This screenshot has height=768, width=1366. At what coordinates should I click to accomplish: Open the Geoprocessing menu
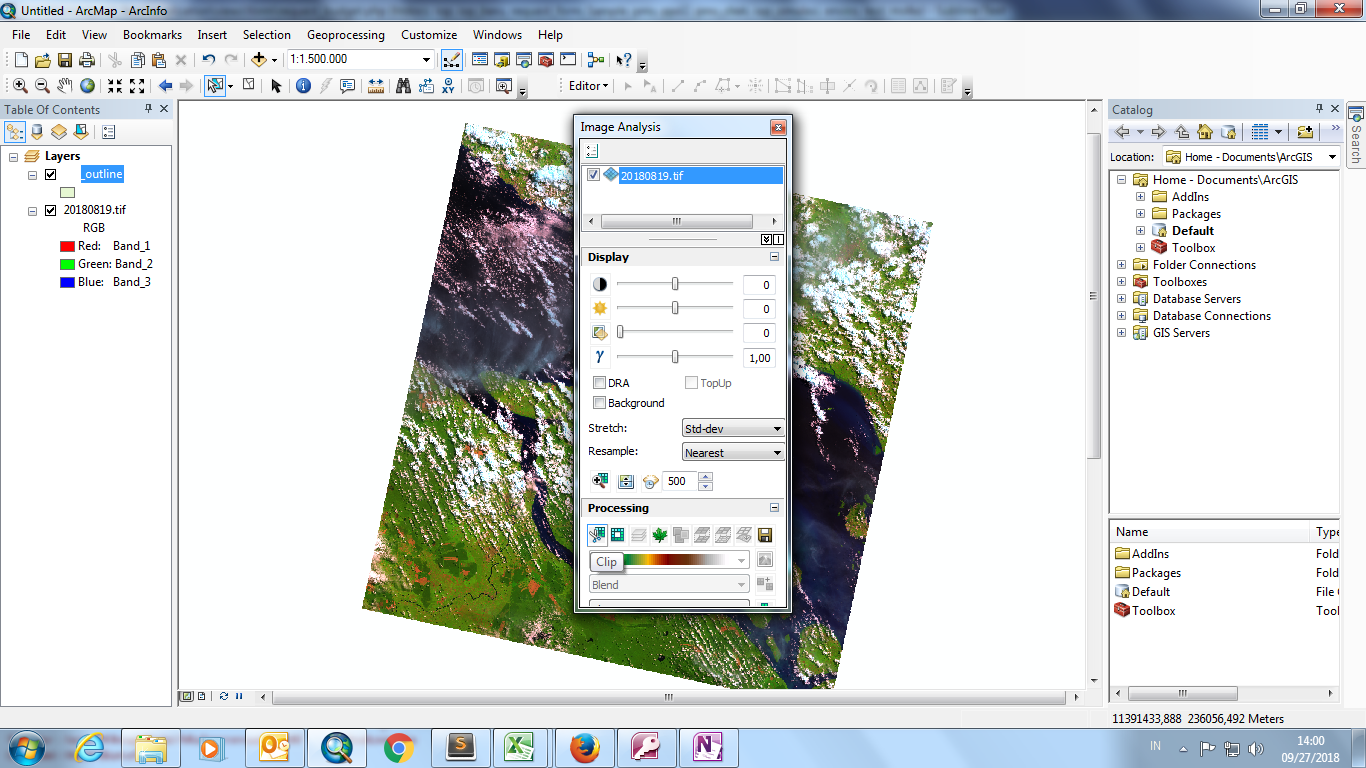point(345,35)
